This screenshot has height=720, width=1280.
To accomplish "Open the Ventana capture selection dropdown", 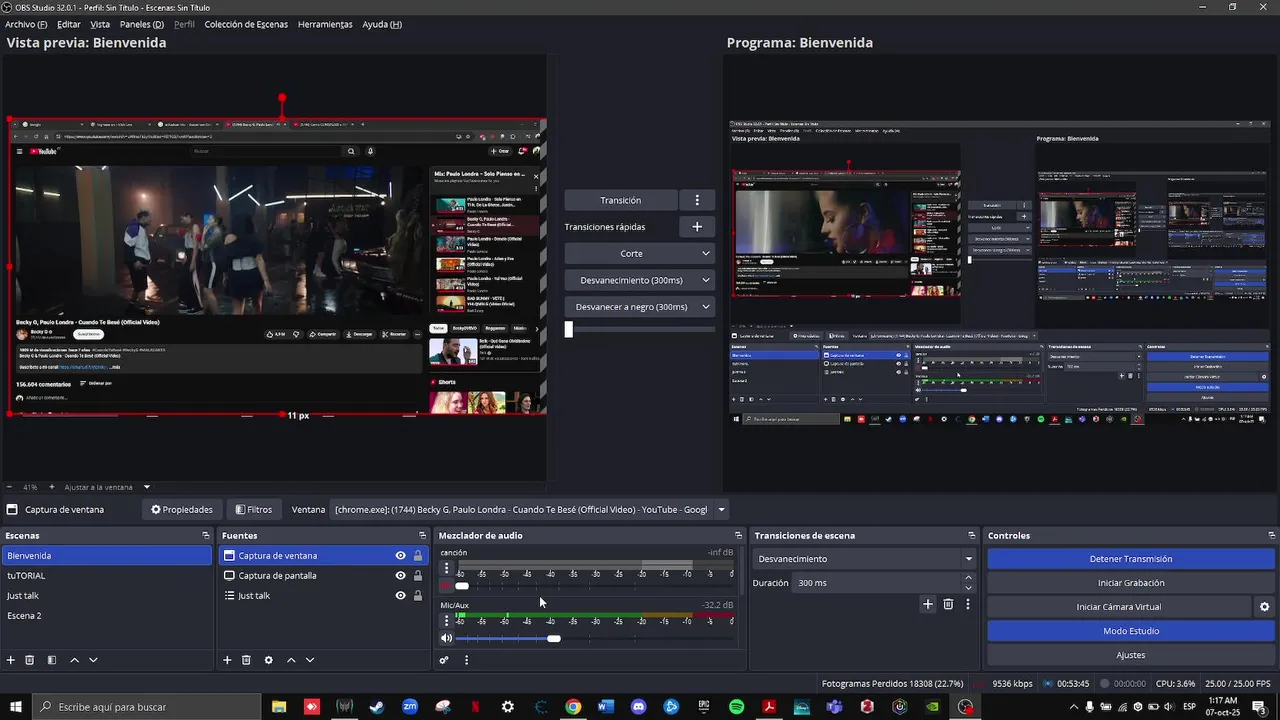I will [530, 510].
